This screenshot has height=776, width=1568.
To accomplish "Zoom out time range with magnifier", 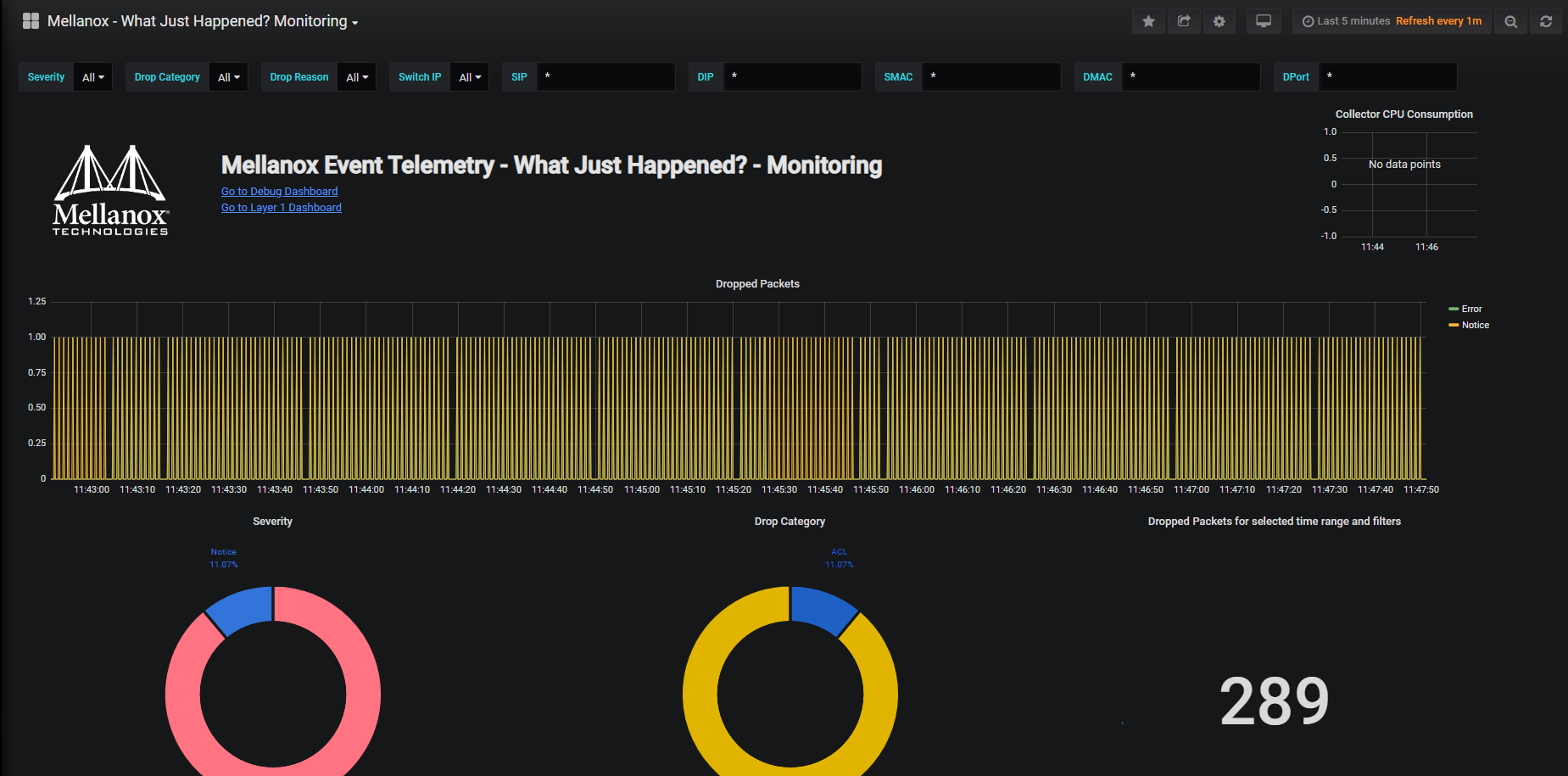I will pos(1510,21).
